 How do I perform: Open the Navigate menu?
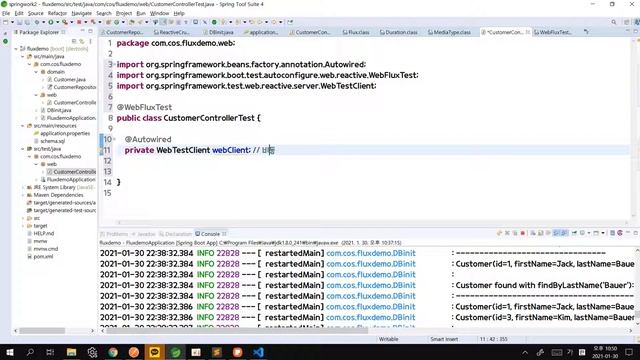point(82,13)
